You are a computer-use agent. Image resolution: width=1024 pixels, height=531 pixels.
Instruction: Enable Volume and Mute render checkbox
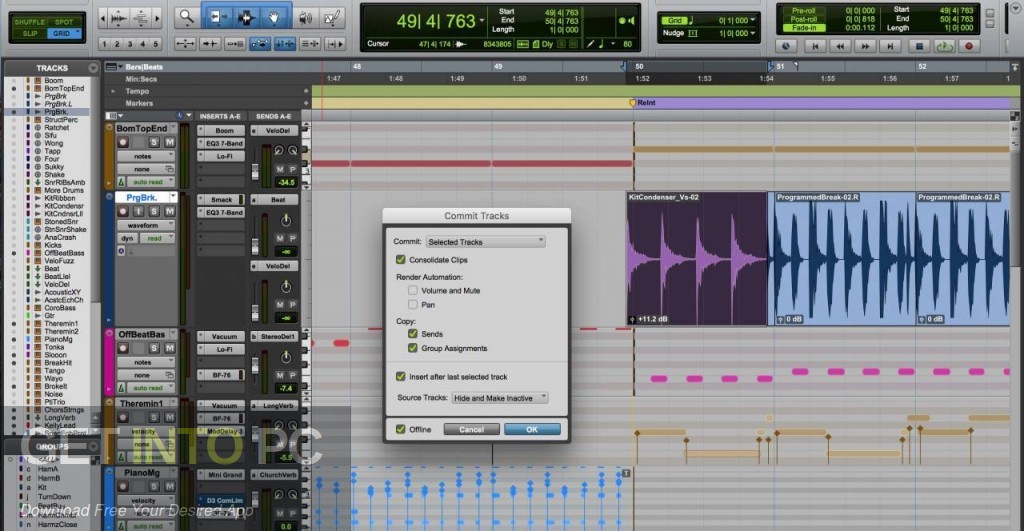point(413,290)
